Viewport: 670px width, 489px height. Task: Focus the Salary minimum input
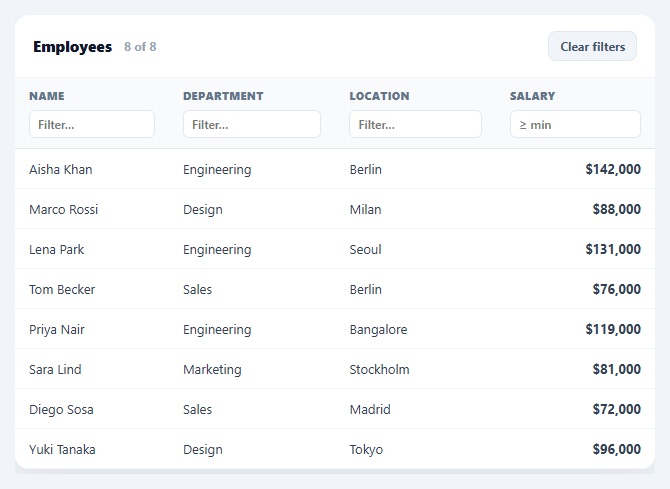[x=575, y=124]
